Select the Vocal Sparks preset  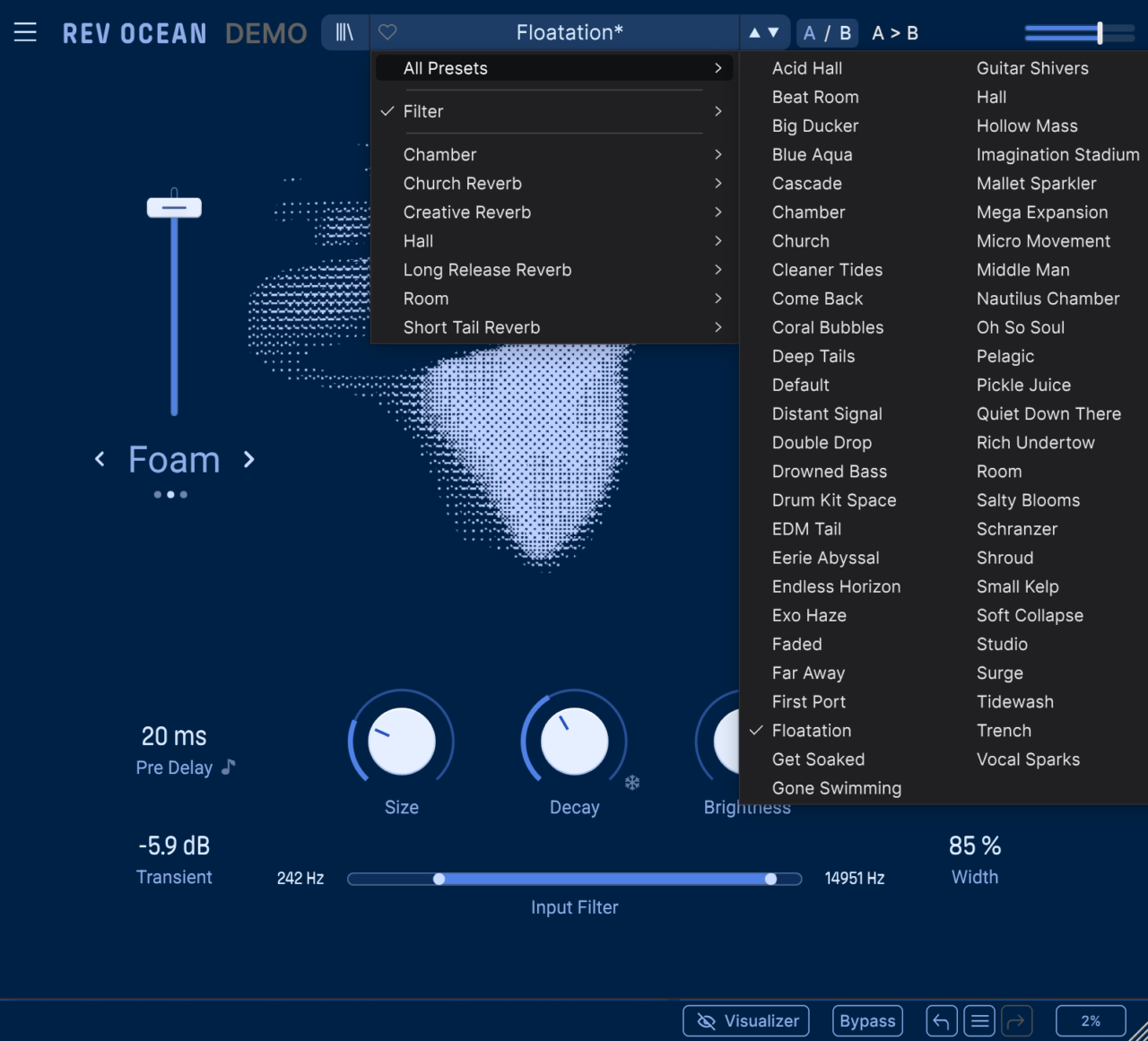point(1028,759)
